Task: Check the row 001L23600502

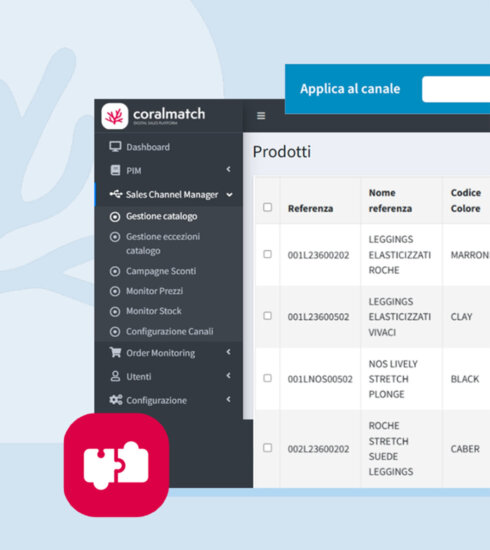Action: 267,316
